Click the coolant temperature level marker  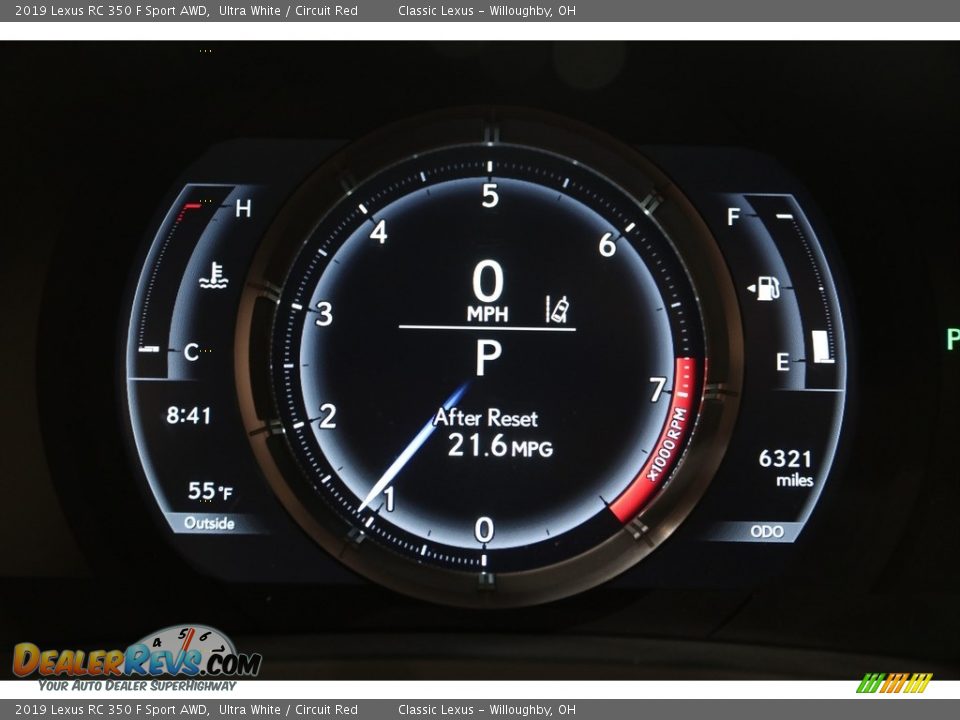[149, 349]
